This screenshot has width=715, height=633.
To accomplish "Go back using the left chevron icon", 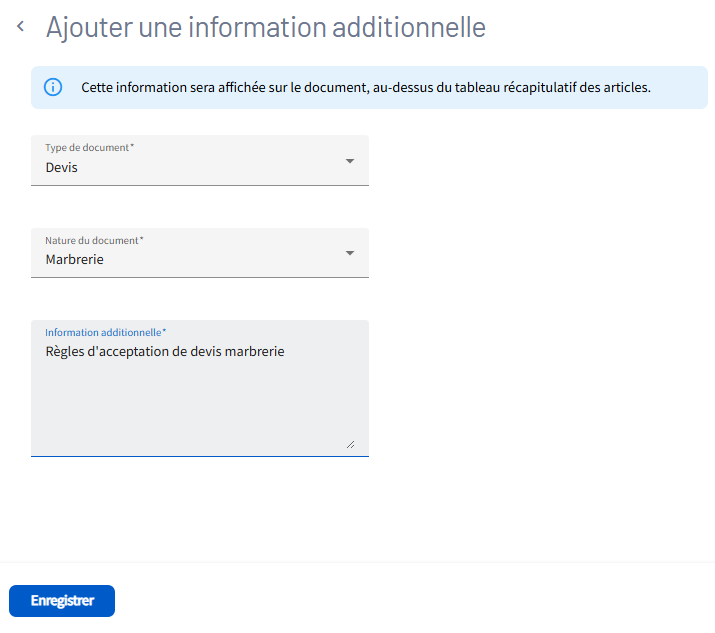I will click(20, 27).
